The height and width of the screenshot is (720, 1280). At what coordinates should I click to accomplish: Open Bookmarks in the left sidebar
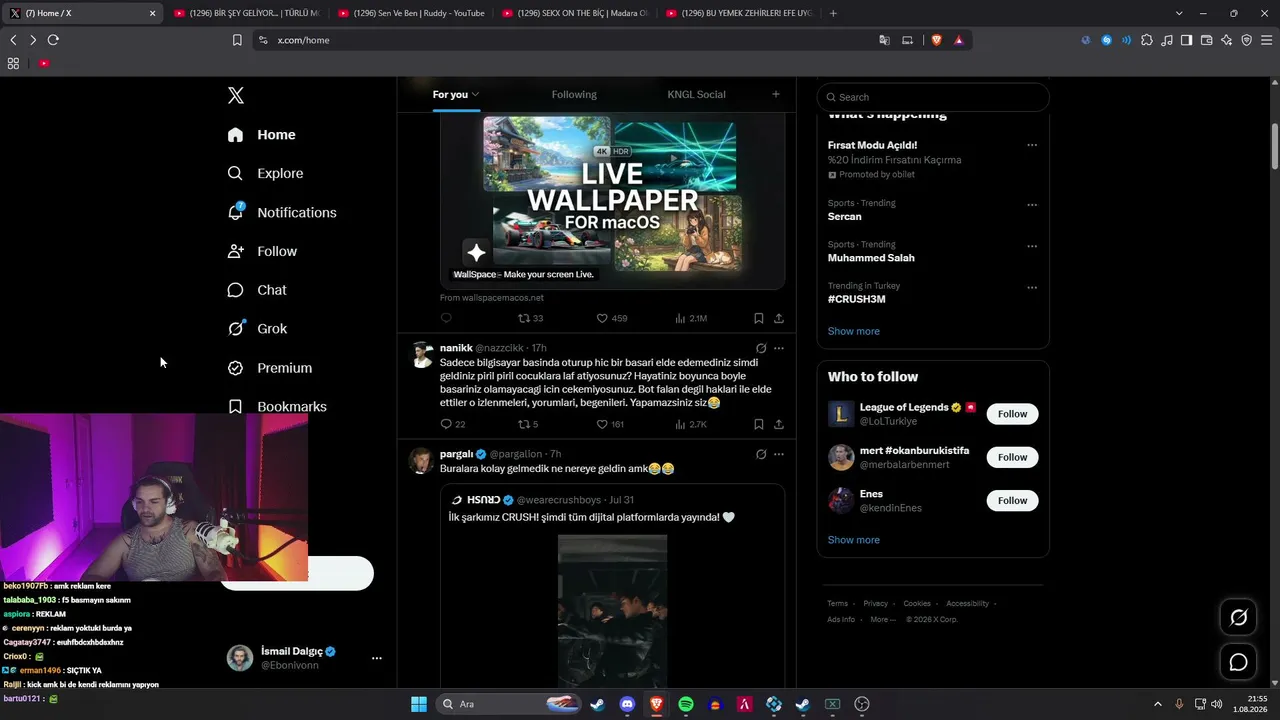pyautogui.click(x=277, y=406)
